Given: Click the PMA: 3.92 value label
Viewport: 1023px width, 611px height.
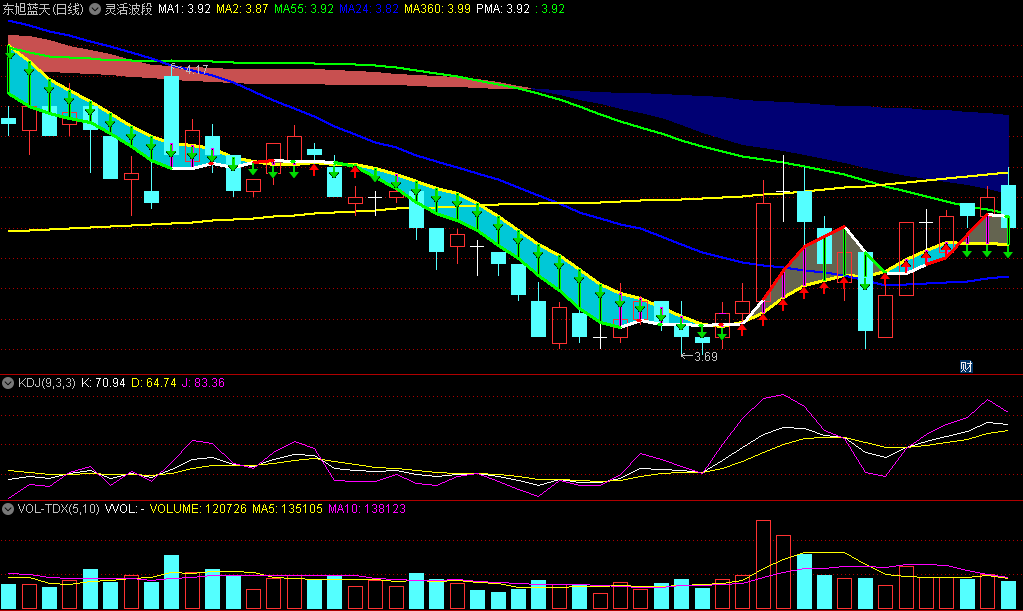Looking at the screenshot, I should (x=503, y=9).
